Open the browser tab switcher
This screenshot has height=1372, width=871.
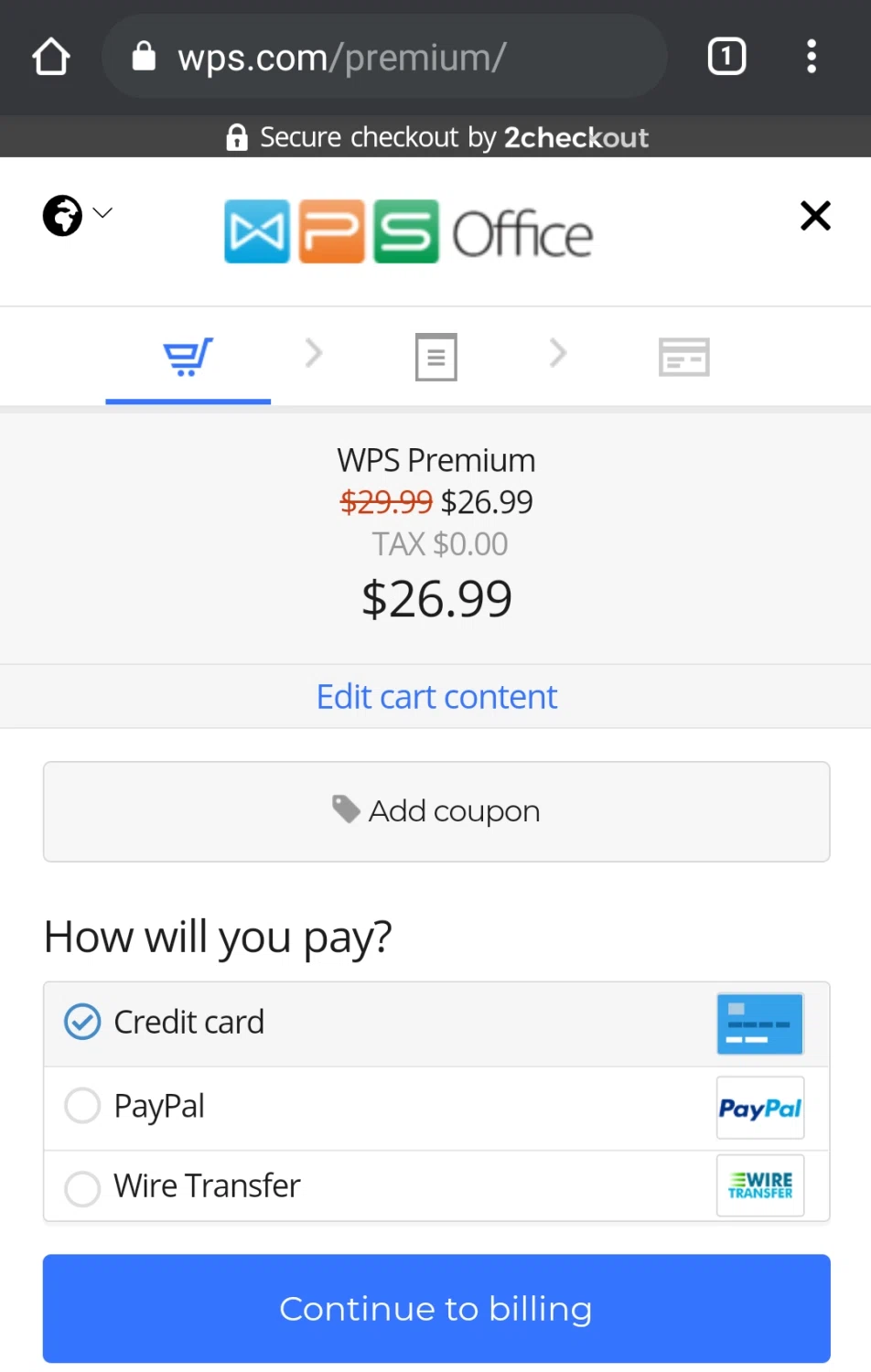click(x=726, y=57)
